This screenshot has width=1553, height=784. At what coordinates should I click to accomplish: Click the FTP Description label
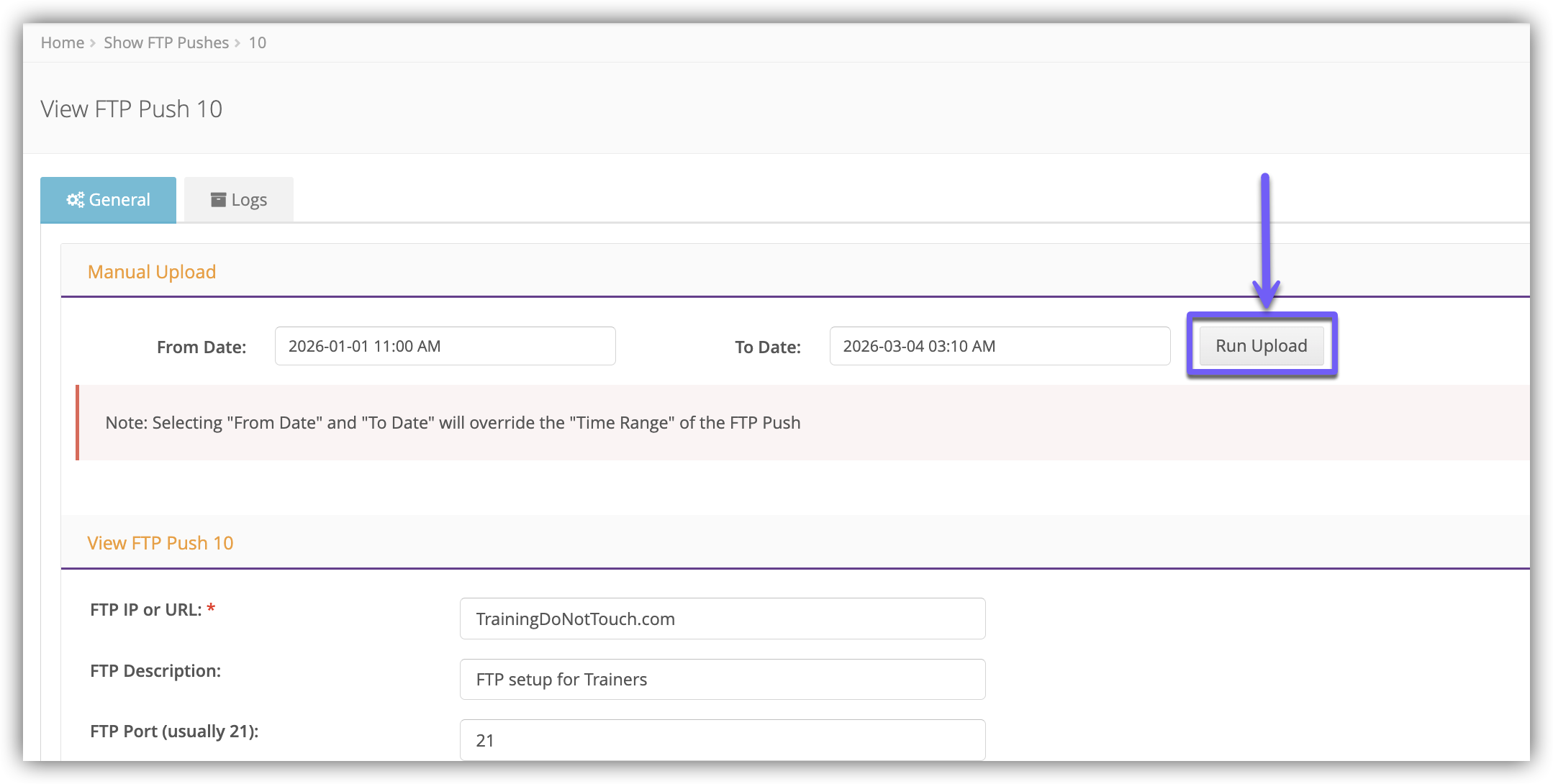point(155,671)
